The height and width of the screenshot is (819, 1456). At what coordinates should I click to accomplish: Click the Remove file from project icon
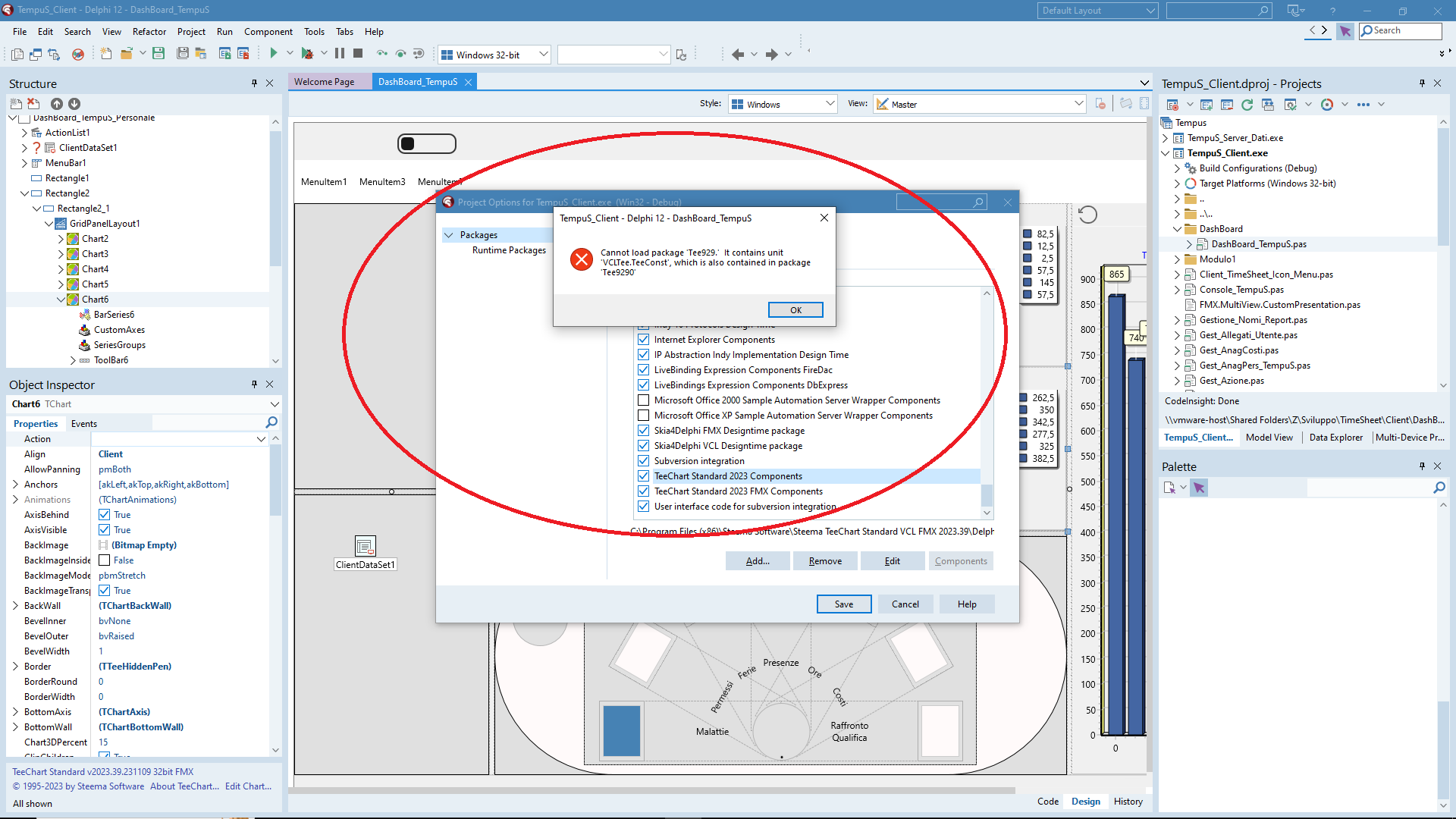243,53
